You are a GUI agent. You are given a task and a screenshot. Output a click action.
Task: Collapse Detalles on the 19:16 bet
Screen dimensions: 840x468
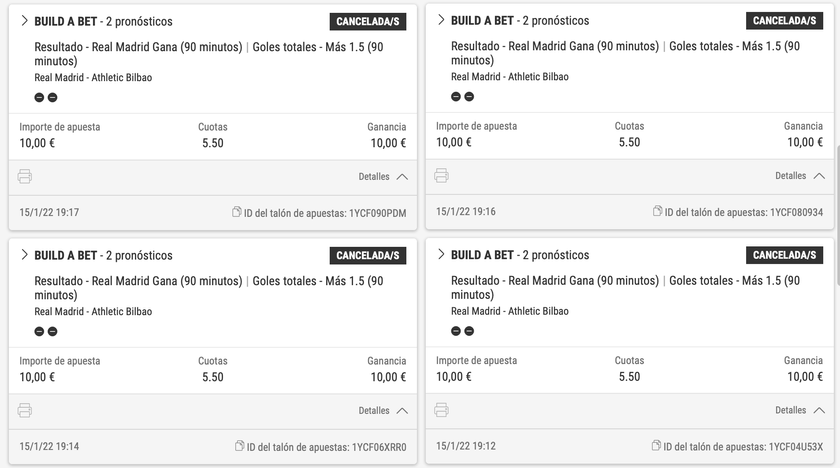800,176
